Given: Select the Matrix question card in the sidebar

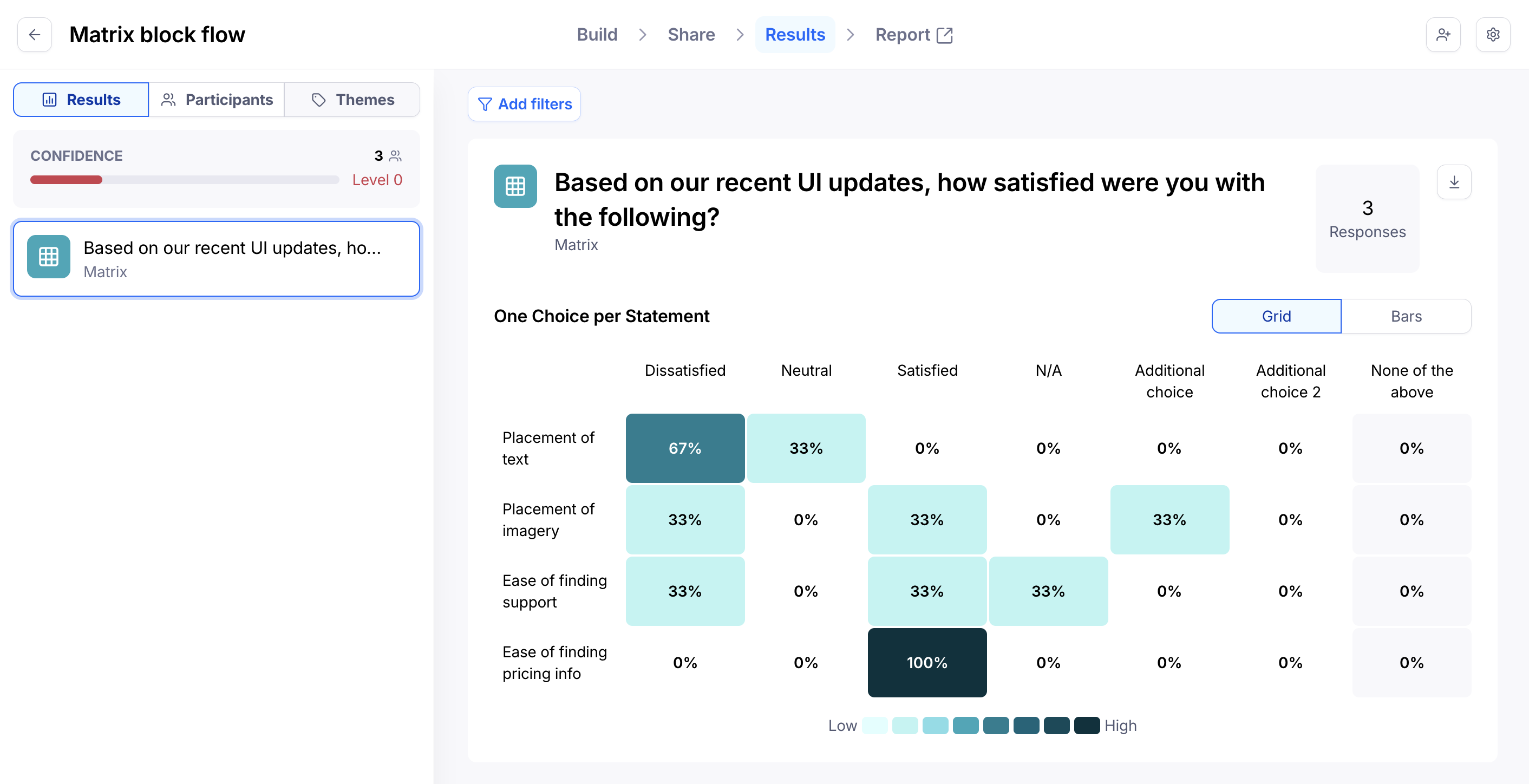Looking at the screenshot, I should click(x=232, y=259).
